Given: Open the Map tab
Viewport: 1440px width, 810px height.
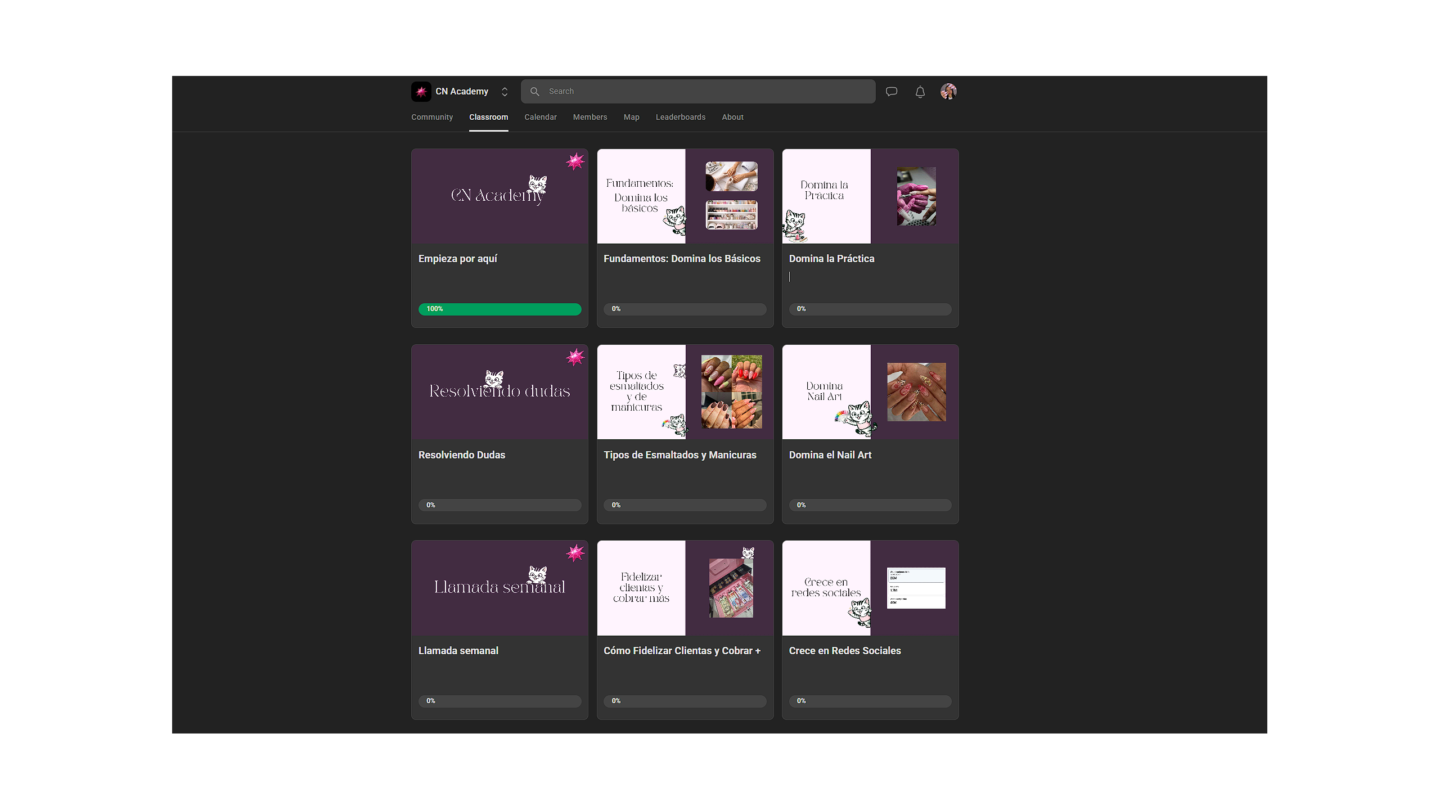Looking at the screenshot, I should [631, 117].
